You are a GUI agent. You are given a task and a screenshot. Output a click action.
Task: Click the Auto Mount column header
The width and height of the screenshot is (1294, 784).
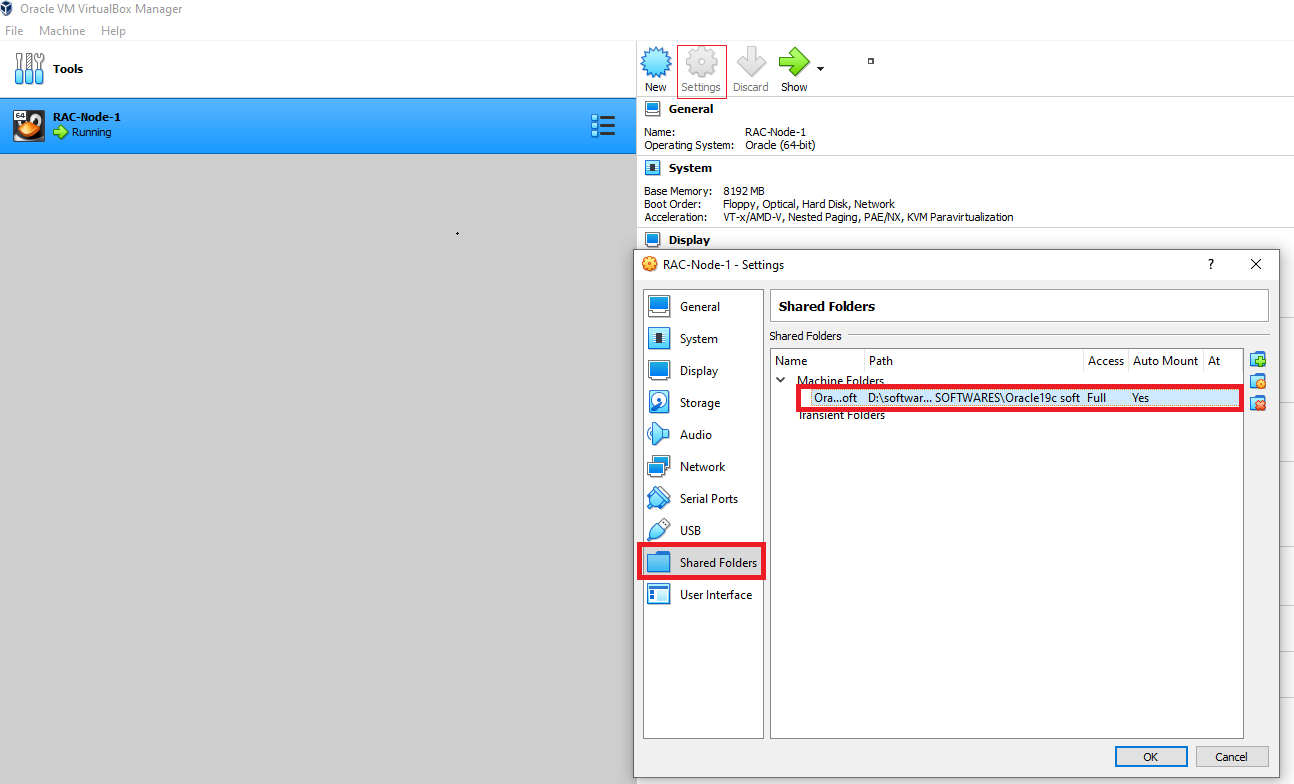[1165, 361]
